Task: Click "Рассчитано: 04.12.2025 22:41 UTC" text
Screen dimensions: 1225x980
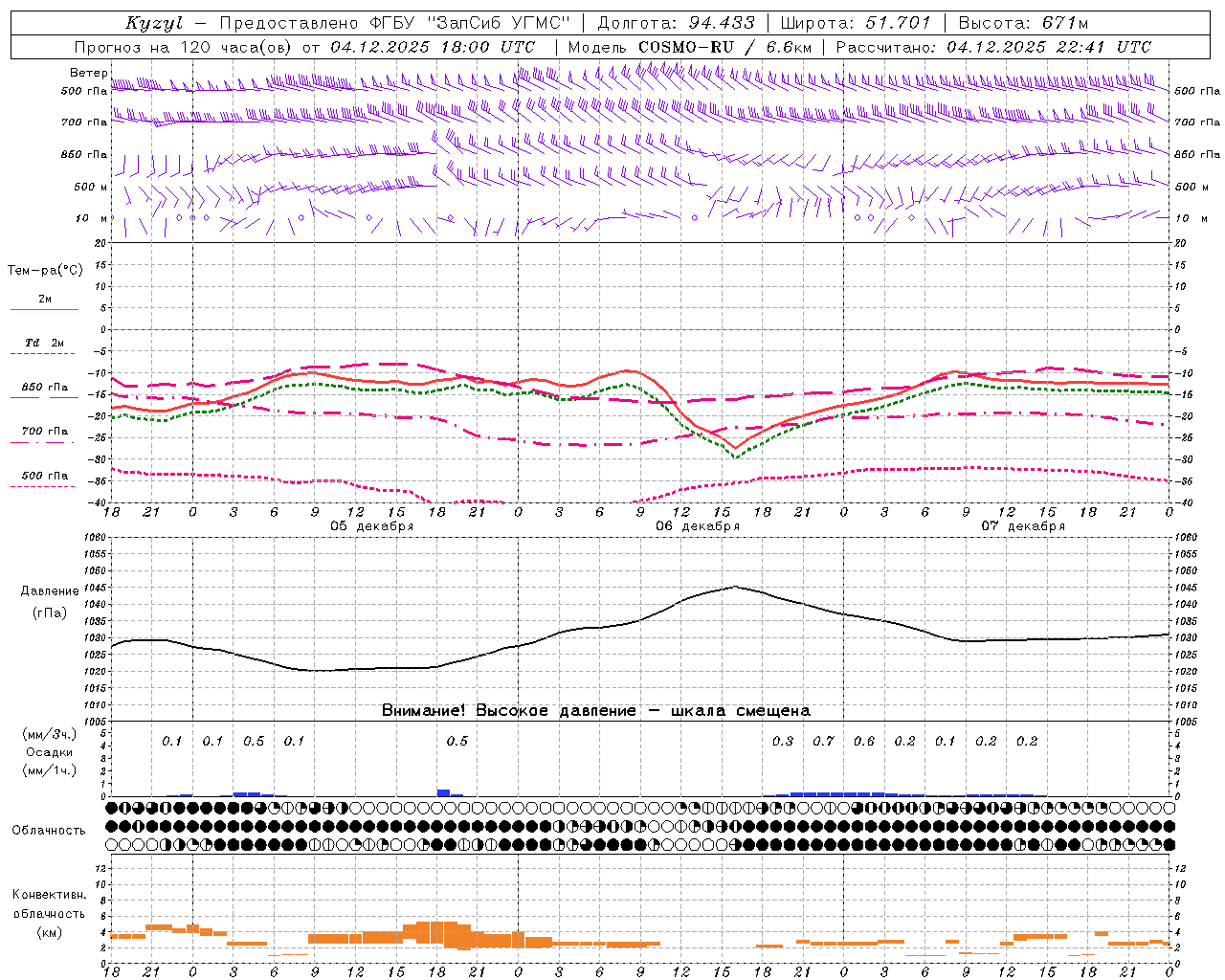Action: coord(993,47)
